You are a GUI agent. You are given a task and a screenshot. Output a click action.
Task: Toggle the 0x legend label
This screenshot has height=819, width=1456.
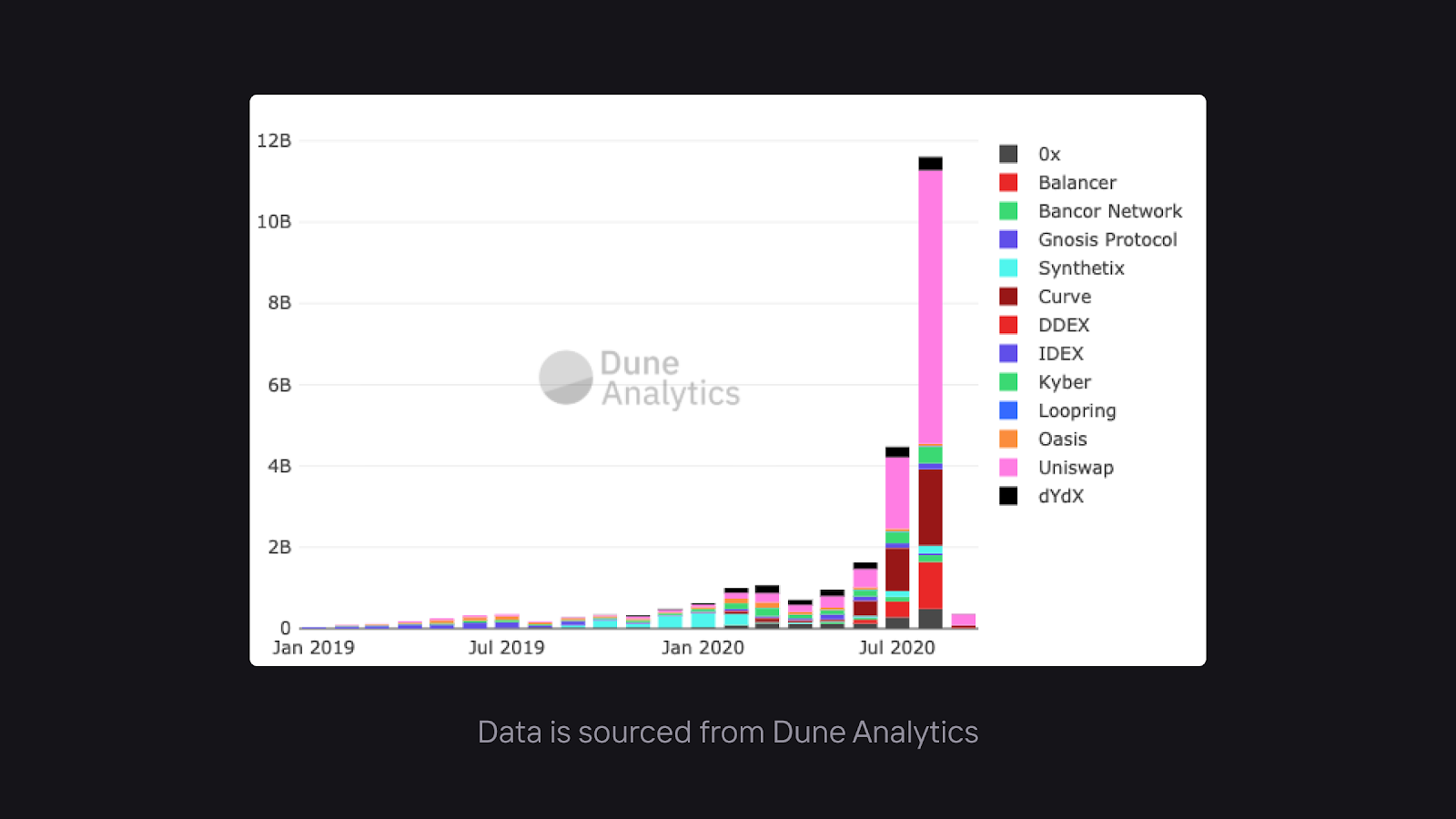(1049, 154)
